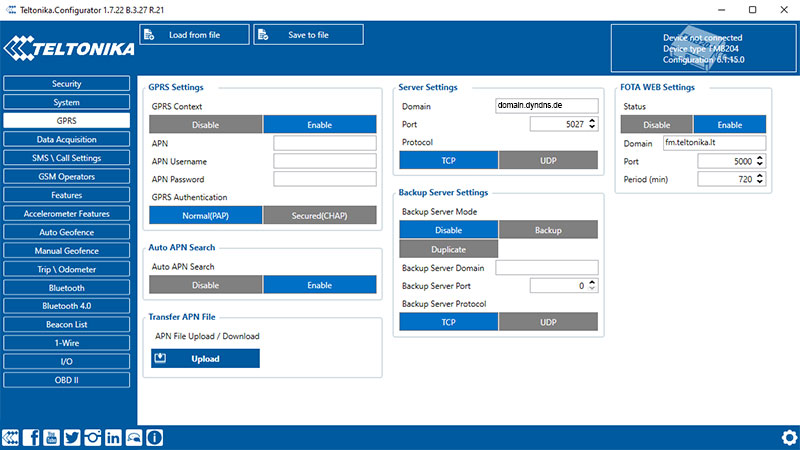
Task: Click the APN Username input field
Action: (324, 161)
